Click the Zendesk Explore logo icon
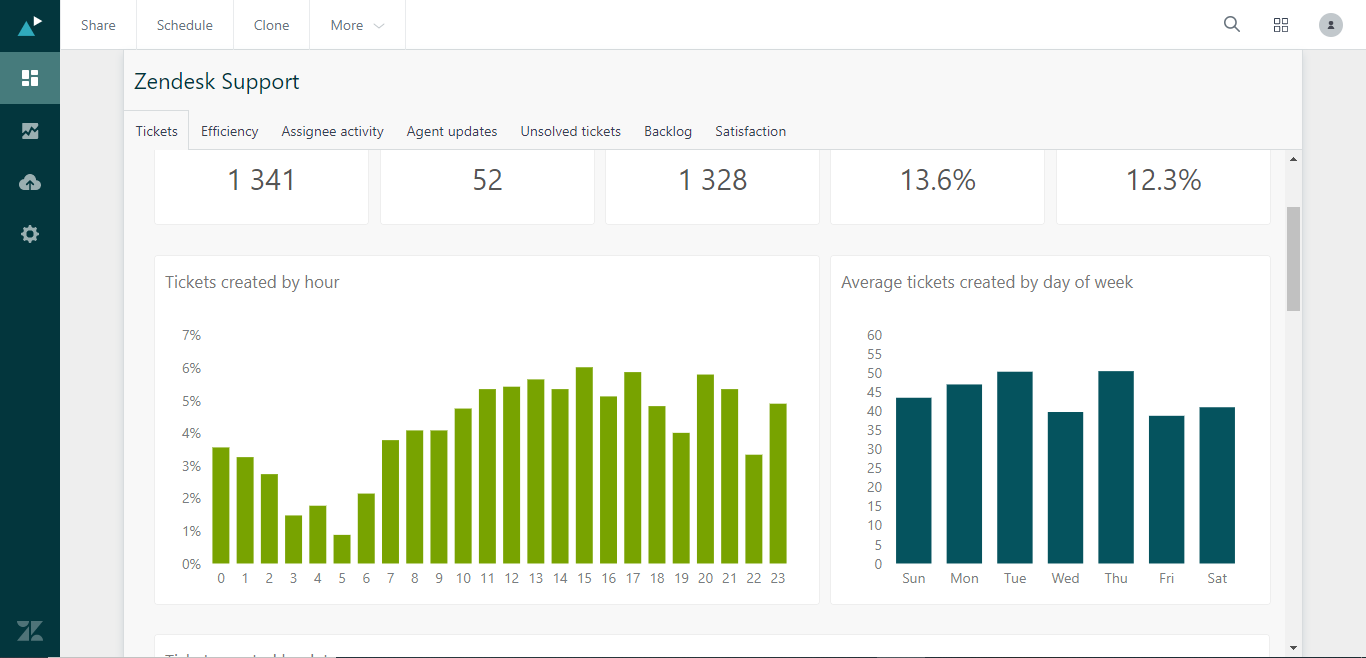 tap(30, 25)
